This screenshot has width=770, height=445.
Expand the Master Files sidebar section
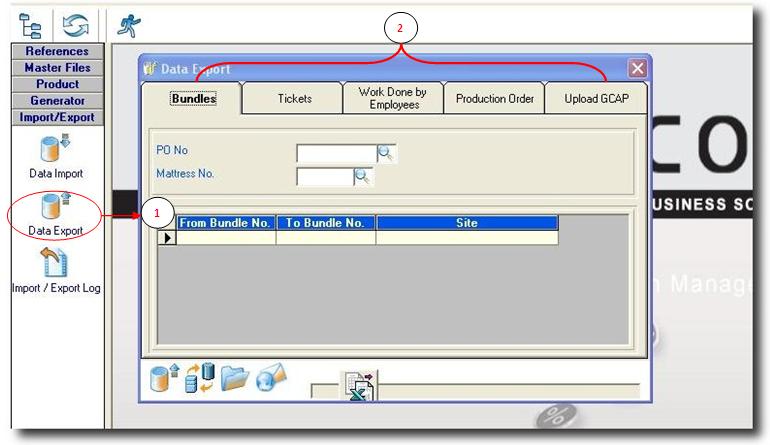(57, 68)
